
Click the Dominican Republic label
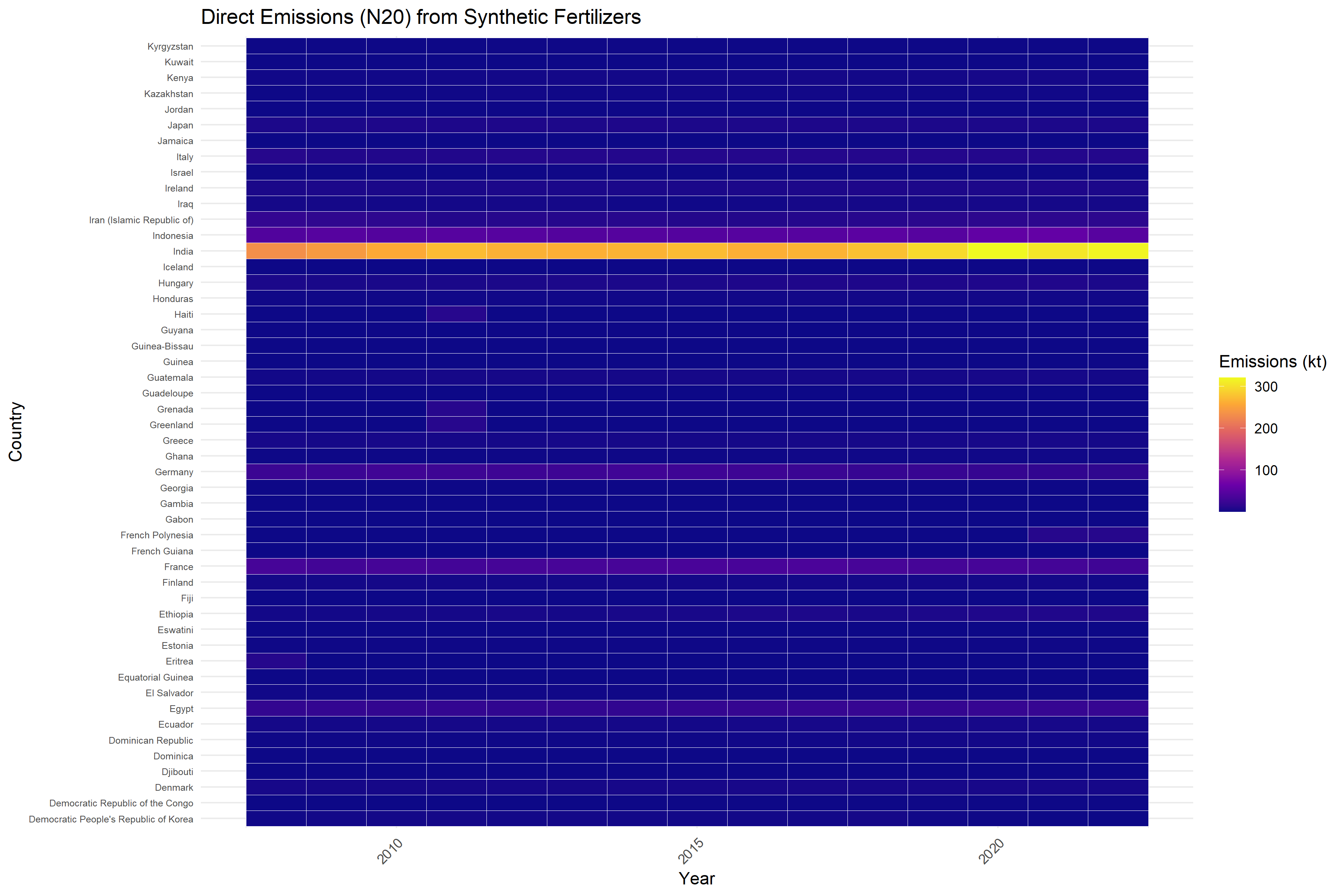tap(151, 741)
